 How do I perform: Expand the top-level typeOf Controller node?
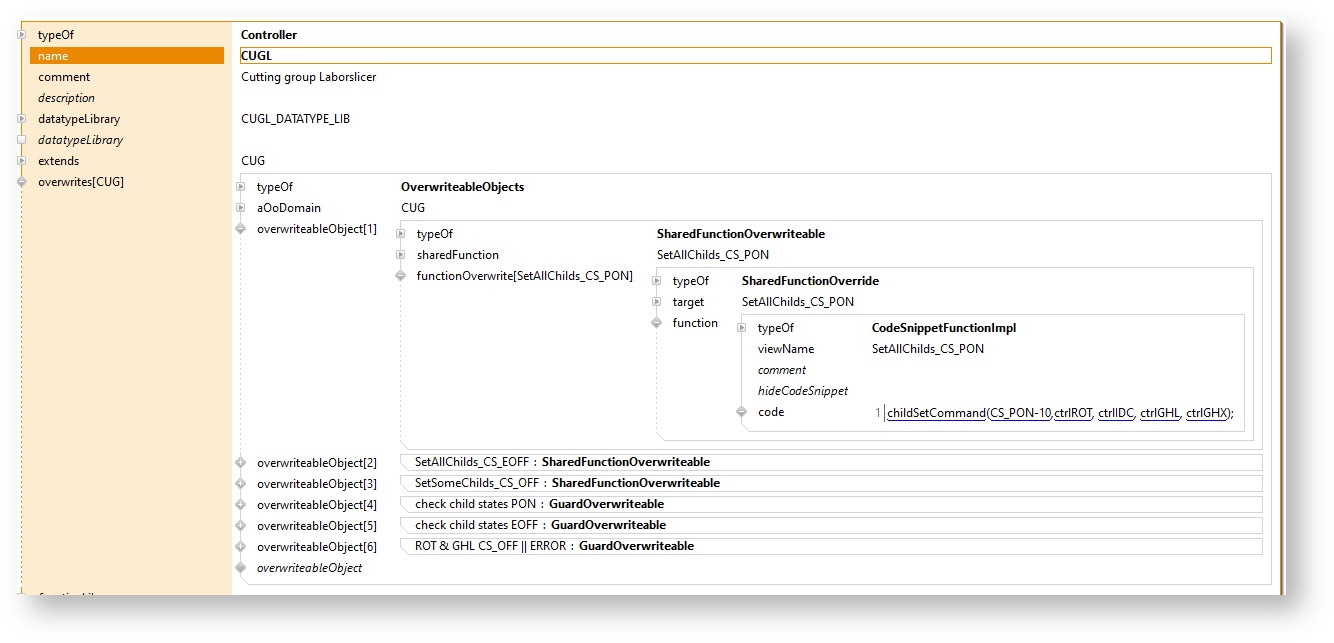pyautogui.click(x=21, y=35)
